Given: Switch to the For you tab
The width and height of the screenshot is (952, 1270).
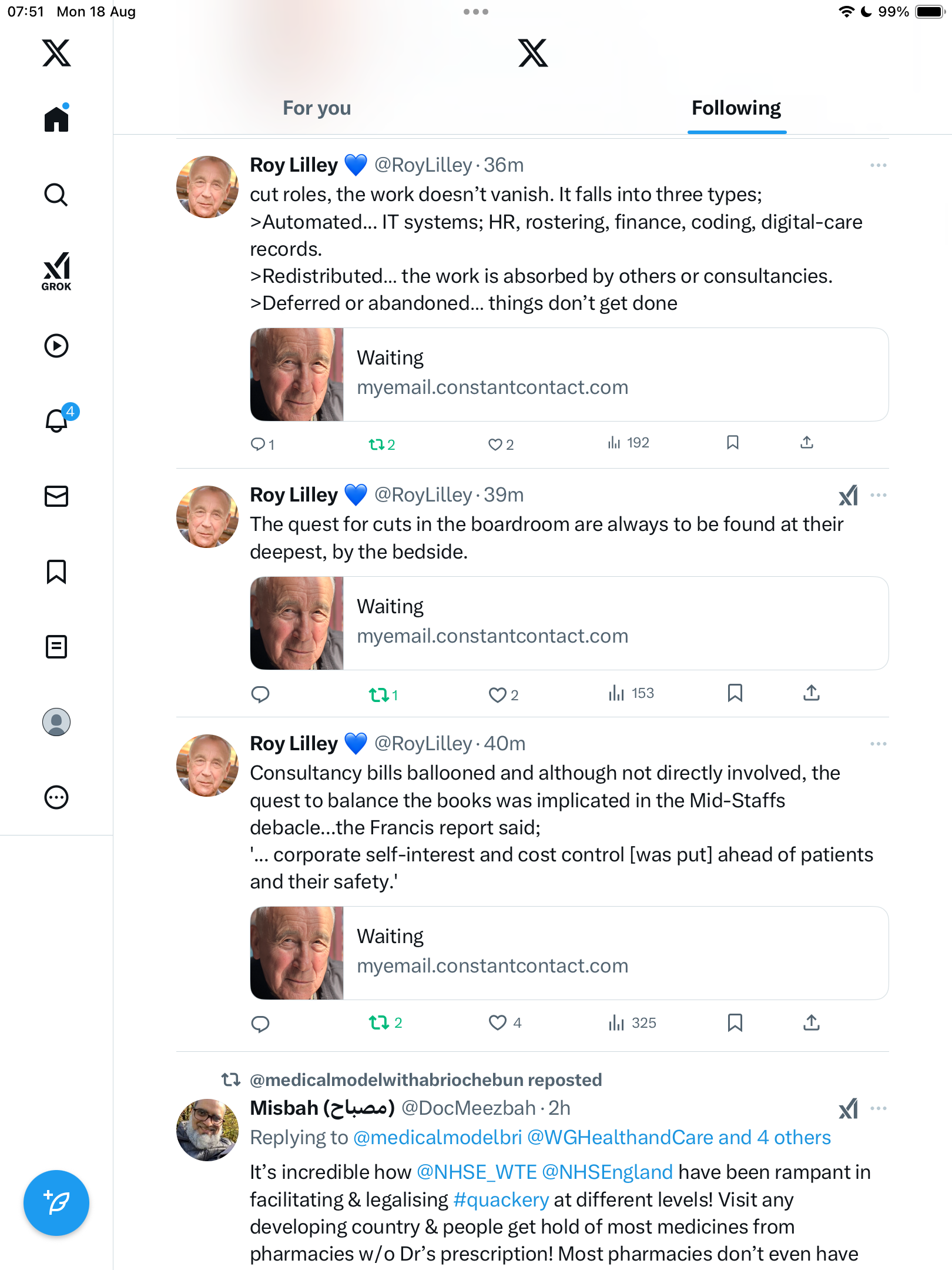Looking at the screenshot, I should (x=317, y=108).
